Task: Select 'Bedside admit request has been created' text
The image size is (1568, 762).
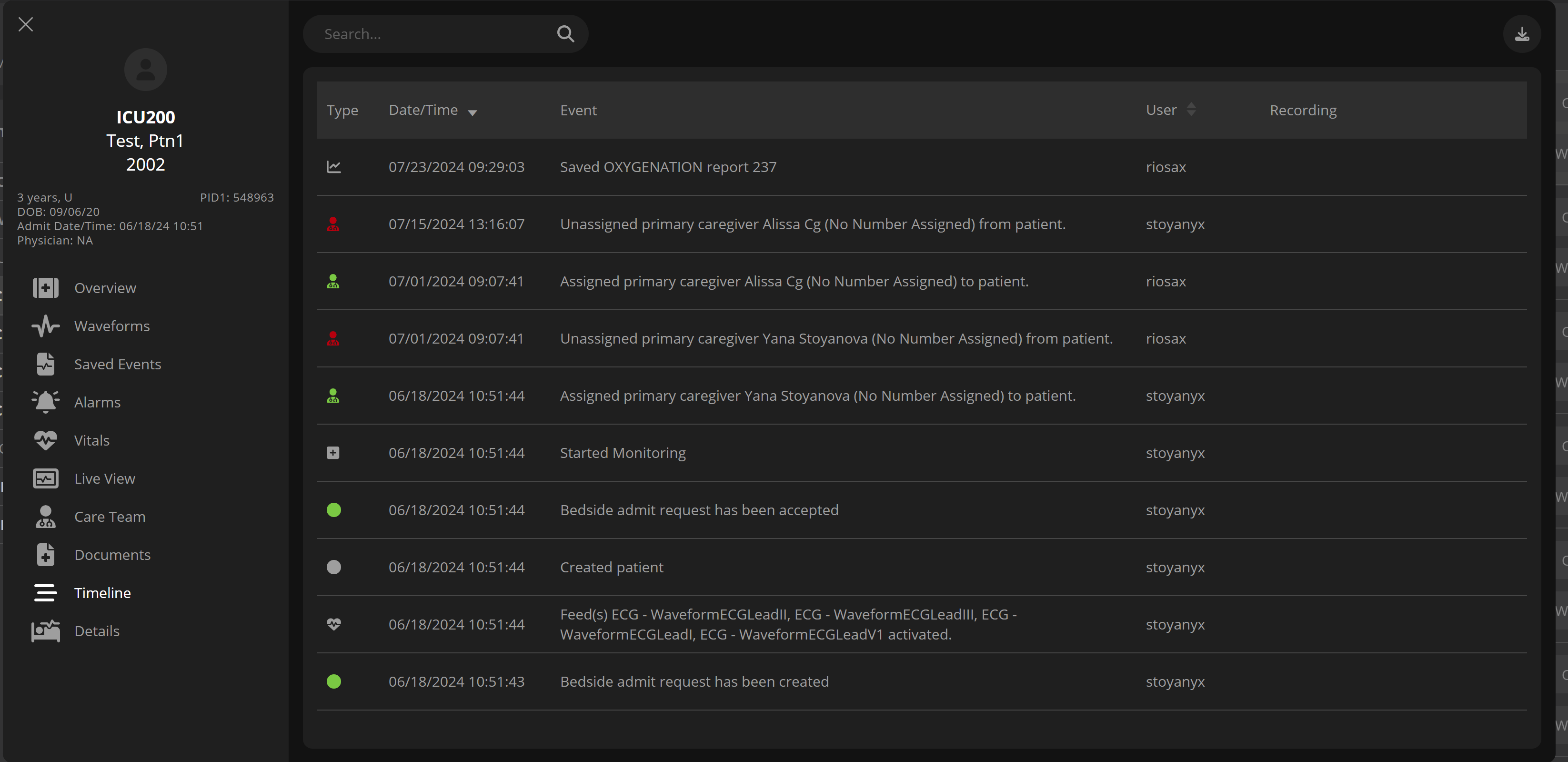Action: pyautogui.click(x=694, y=681)
